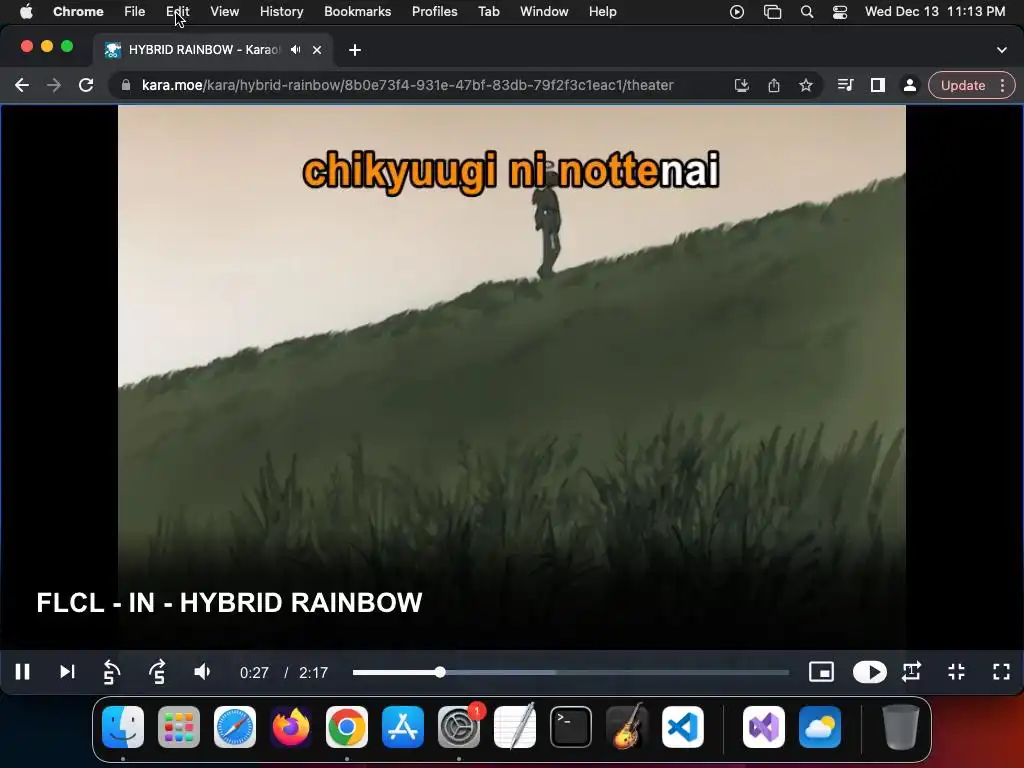Toggle Chrome side panel
This screenshot has height=768, width=1024.
(x=878, y=85)
